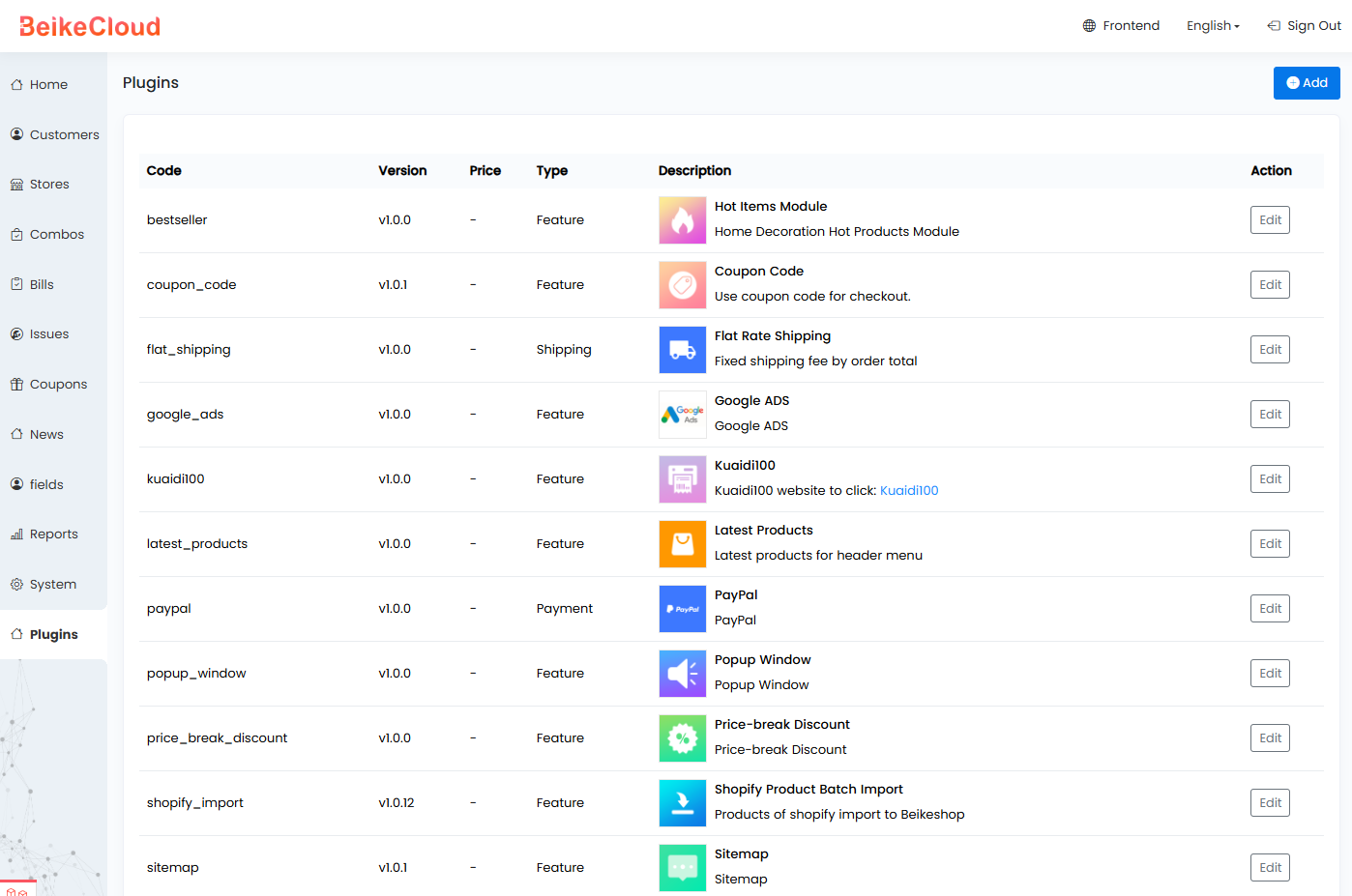The height and width of the screenshot is (896, 1352).
Task: Click the Price-break Discount percent icon
Action: 683,738
